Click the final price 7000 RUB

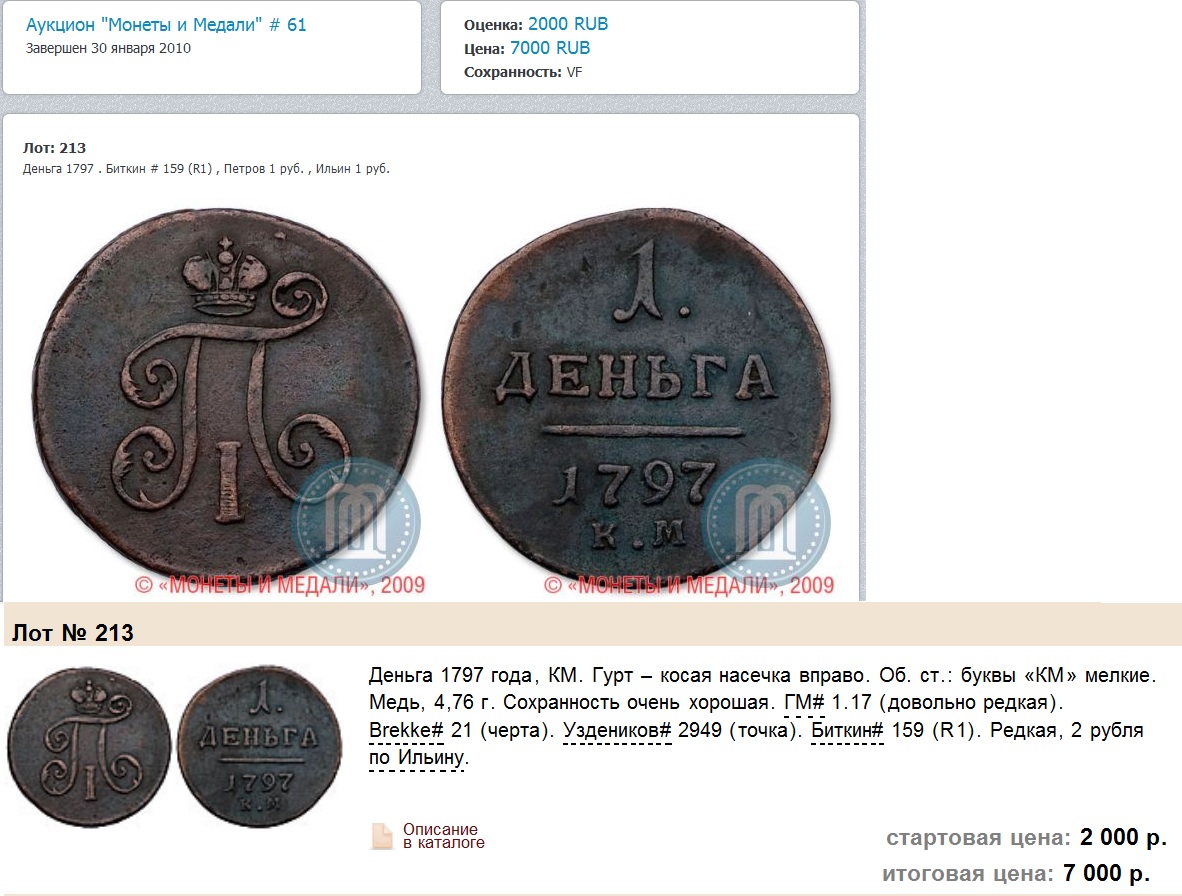(x=550, y=48)
